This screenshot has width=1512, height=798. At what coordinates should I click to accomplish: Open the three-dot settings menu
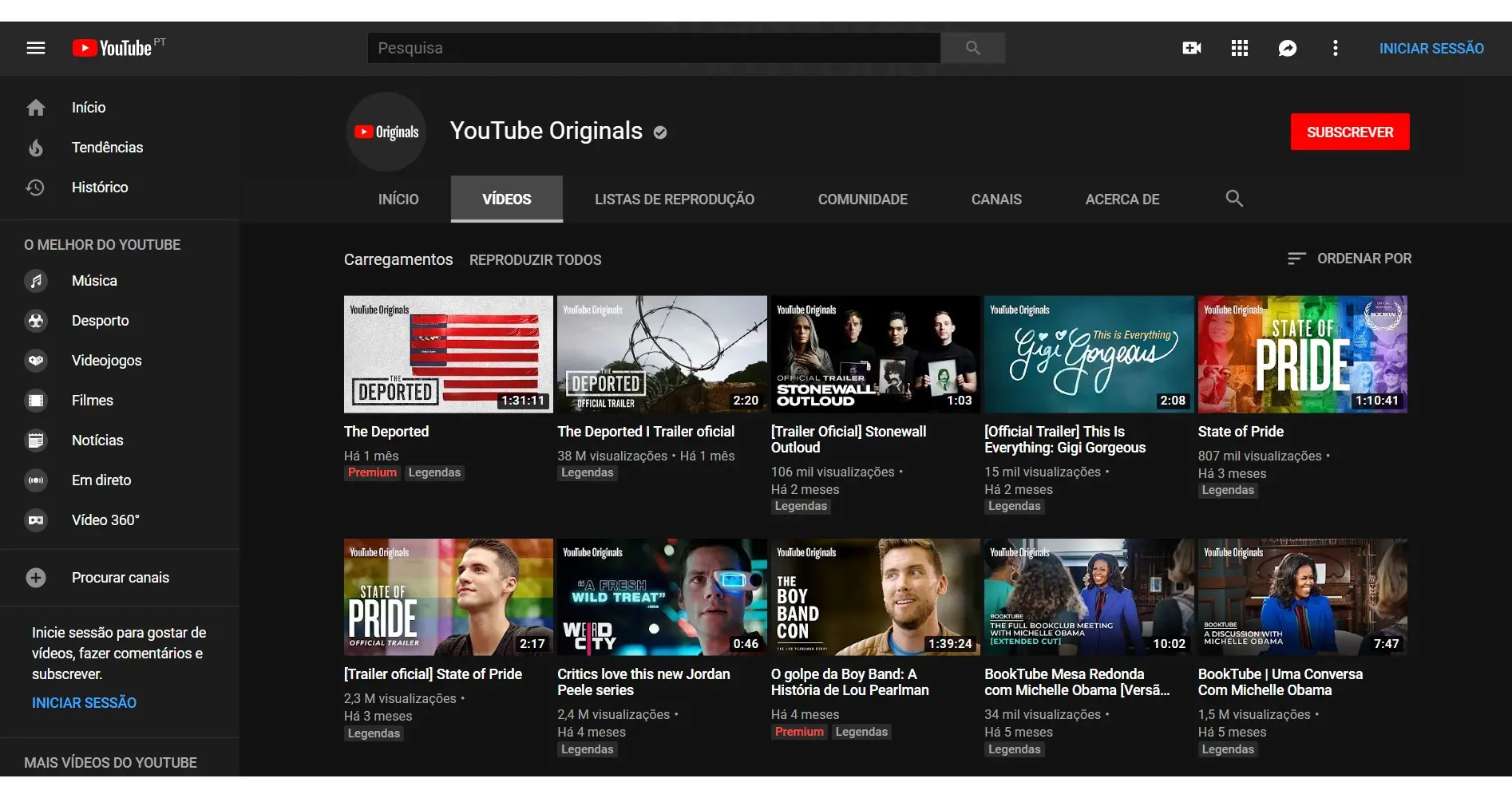1335,48
